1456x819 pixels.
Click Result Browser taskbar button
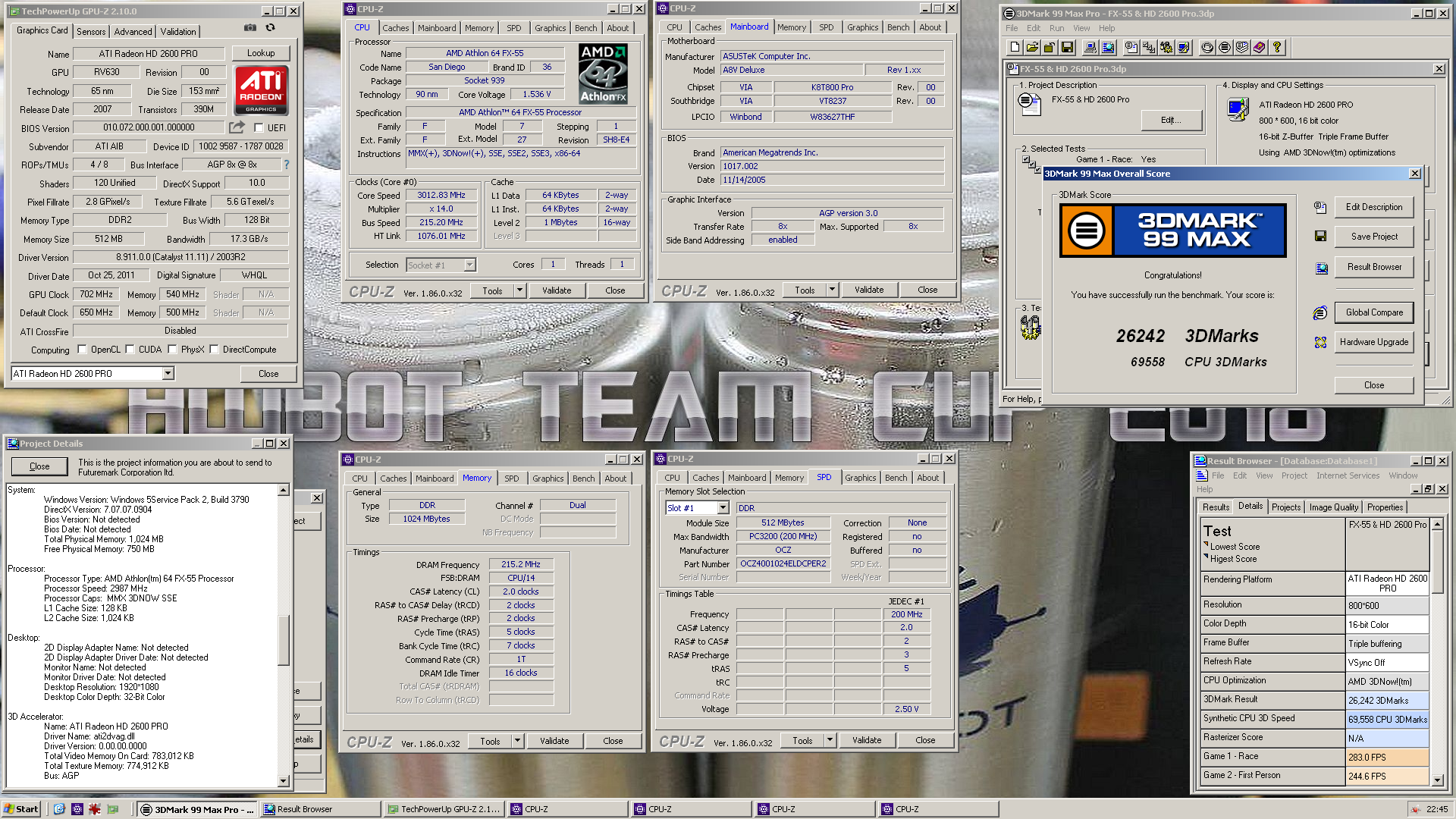pos(319,809)
